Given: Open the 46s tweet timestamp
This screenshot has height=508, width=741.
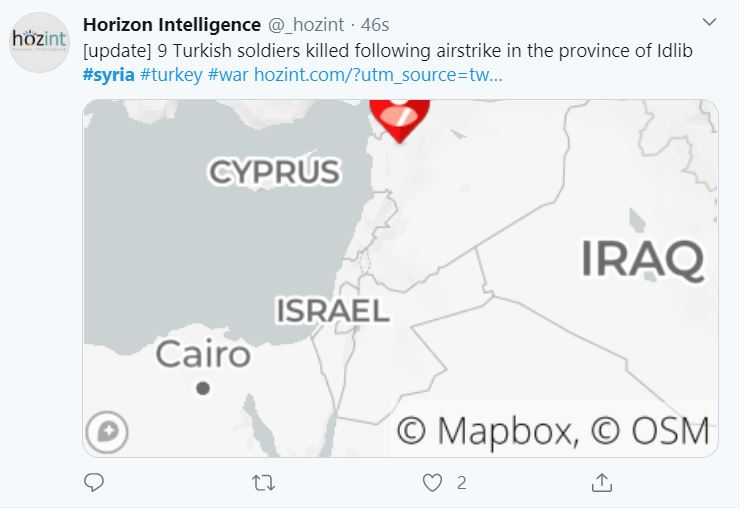Looking at the screenshot, I should click(x=375, y=25).
